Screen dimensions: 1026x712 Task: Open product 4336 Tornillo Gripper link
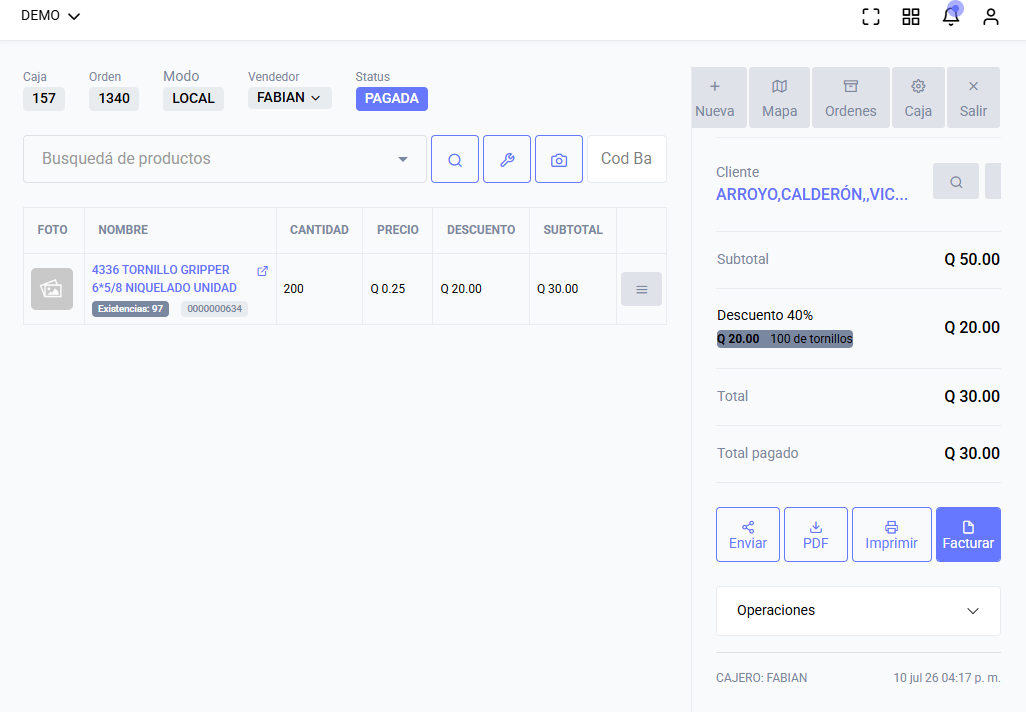(x=164, y=279)
